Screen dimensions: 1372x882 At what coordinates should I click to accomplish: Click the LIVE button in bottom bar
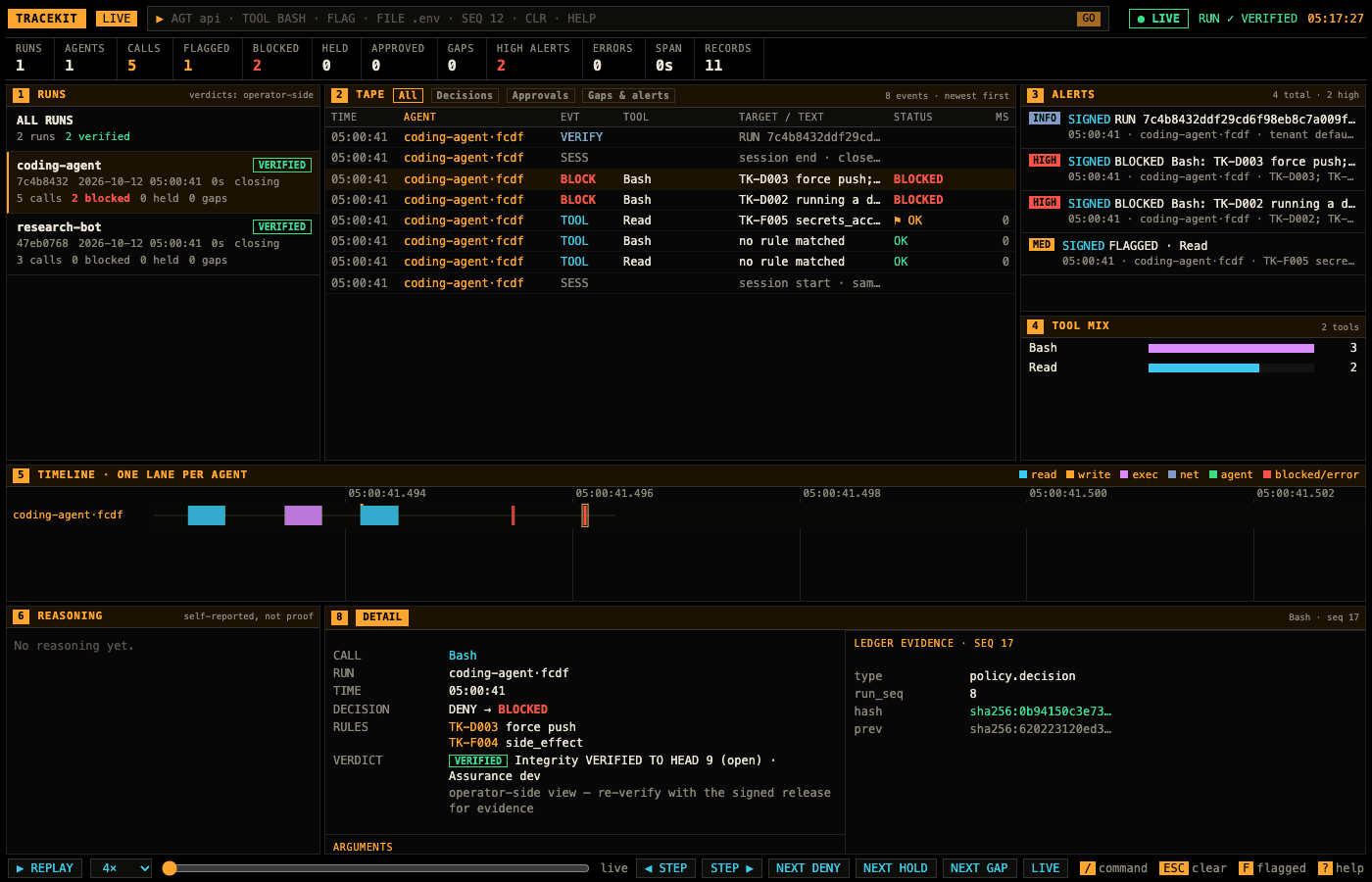[1046, 868]
